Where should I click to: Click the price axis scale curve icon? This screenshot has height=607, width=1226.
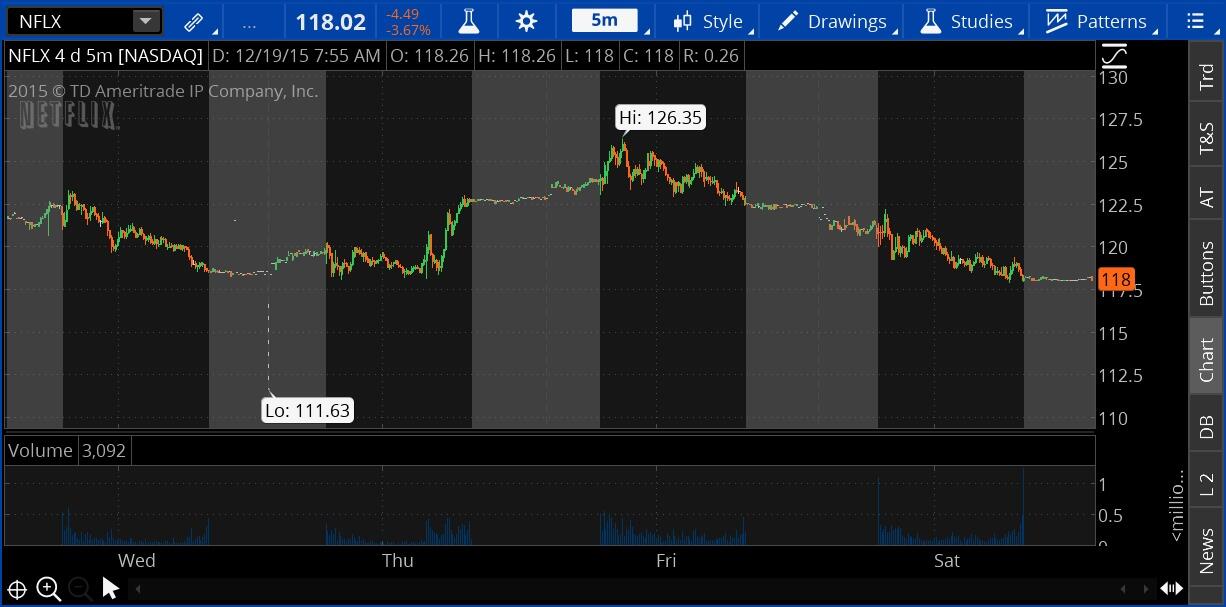[x=1113, y=56]
